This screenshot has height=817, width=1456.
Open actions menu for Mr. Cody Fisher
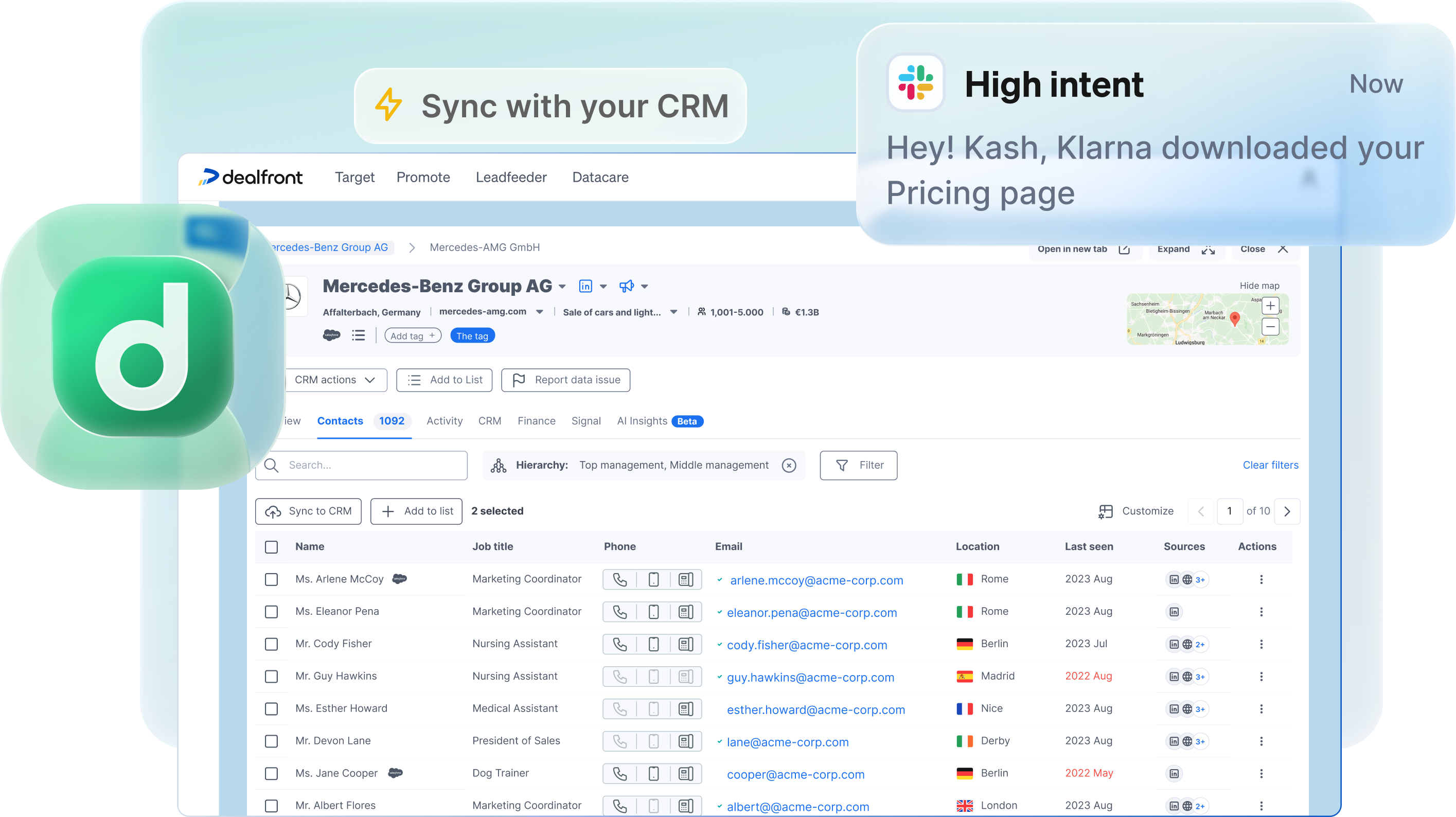[1261, 644]
